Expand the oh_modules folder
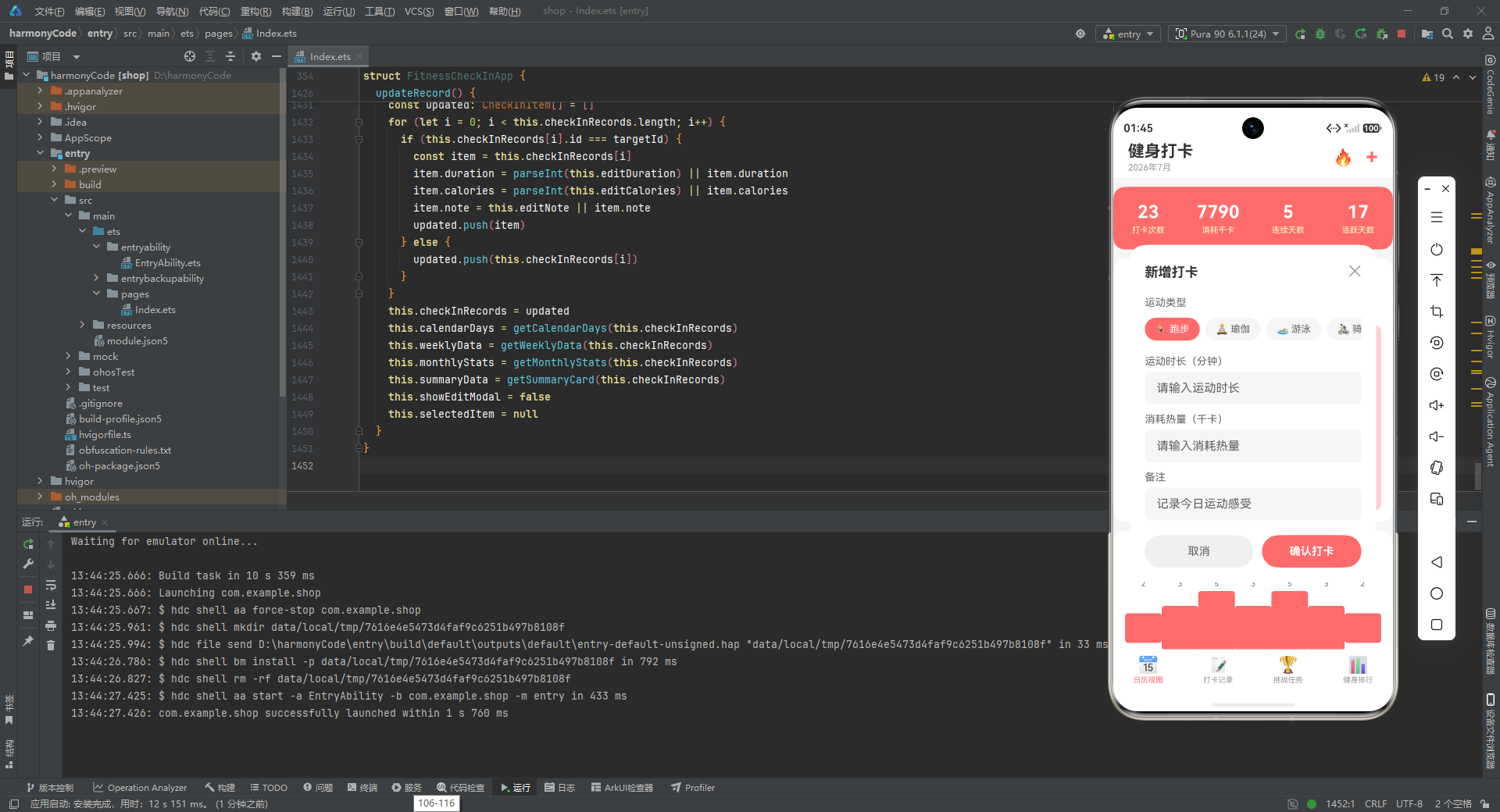Image resolution: width=1500 pixels, height=812 pixels. point(41,497)
